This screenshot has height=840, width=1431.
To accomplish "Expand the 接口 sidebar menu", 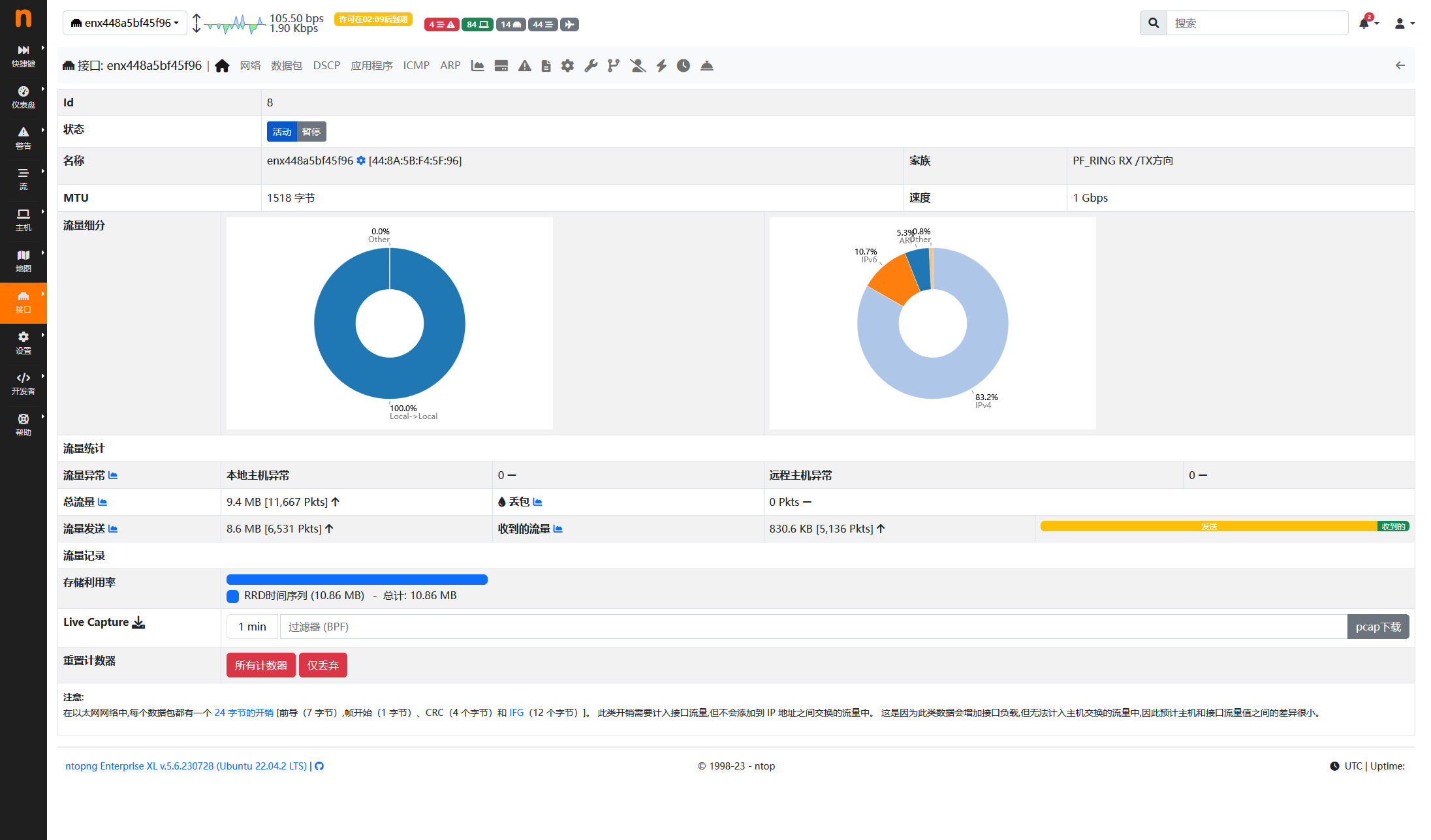I will click(24, 303).
